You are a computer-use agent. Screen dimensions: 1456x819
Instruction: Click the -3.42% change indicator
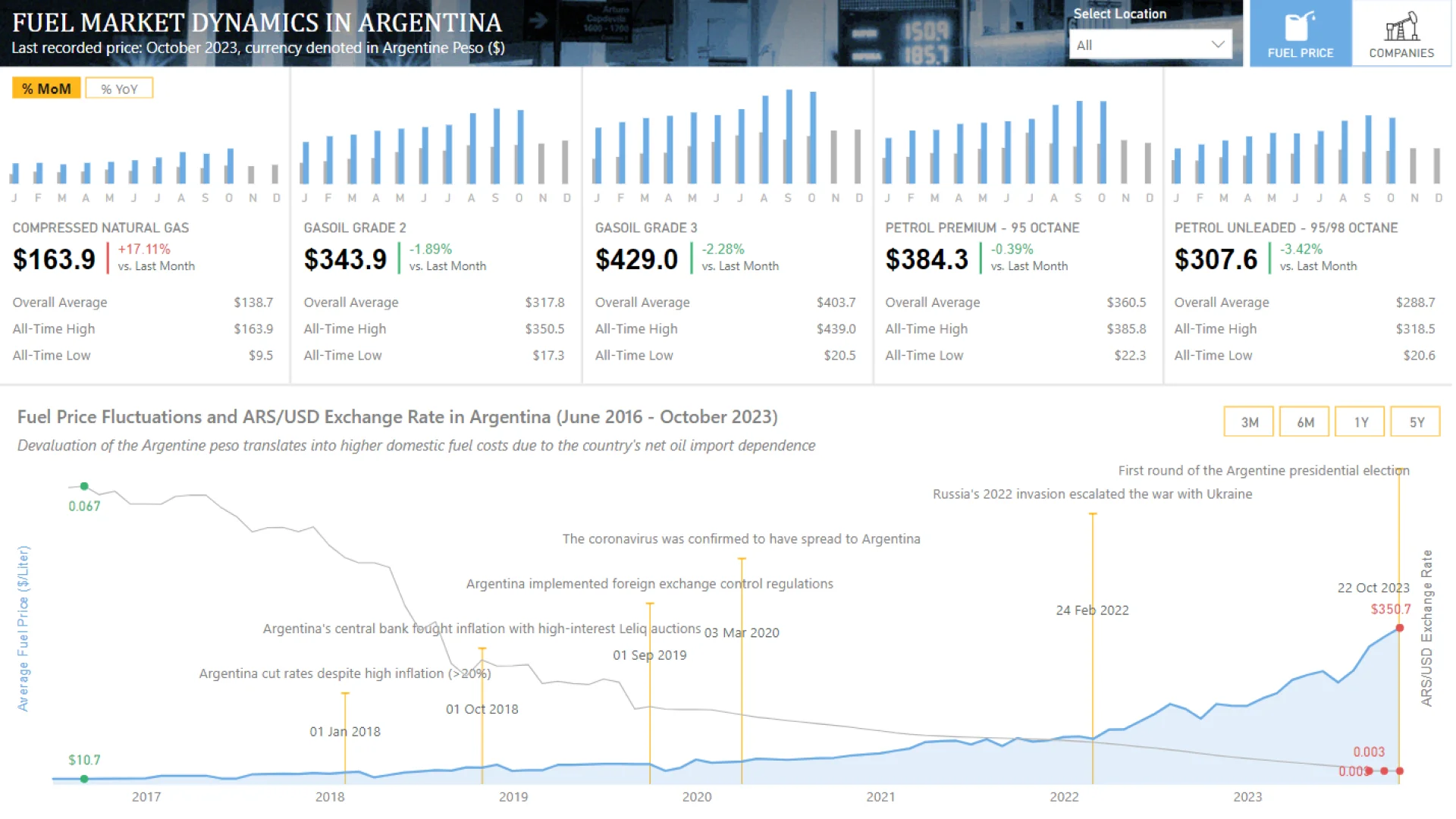[1301, 249]
